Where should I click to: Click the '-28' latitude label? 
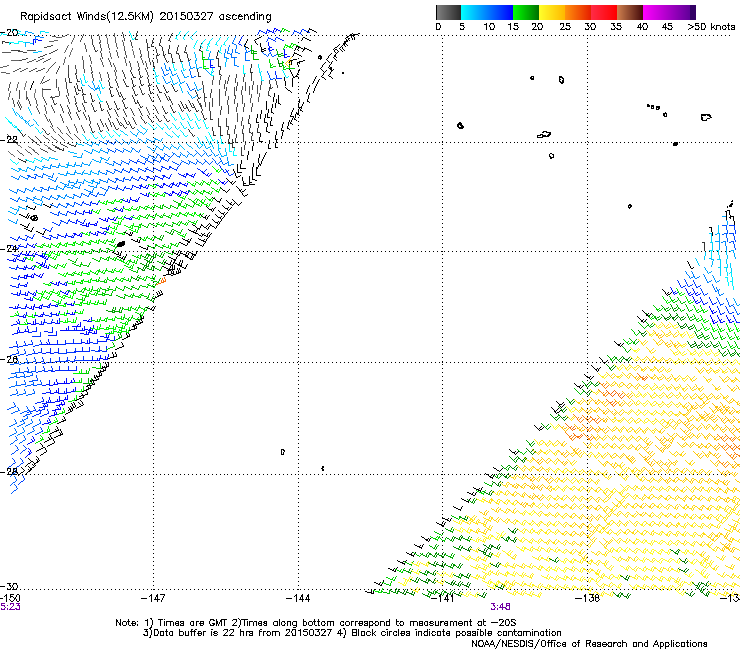(x=9, y=472)
